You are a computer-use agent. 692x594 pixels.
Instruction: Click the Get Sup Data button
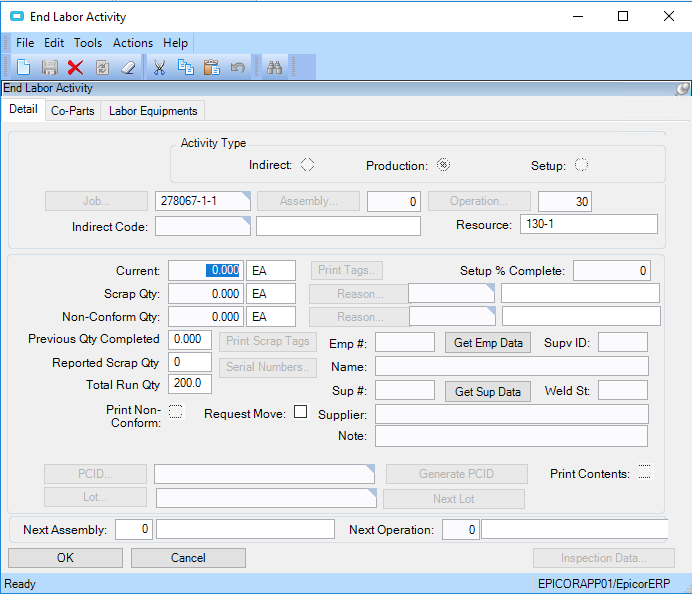[488, 391]
